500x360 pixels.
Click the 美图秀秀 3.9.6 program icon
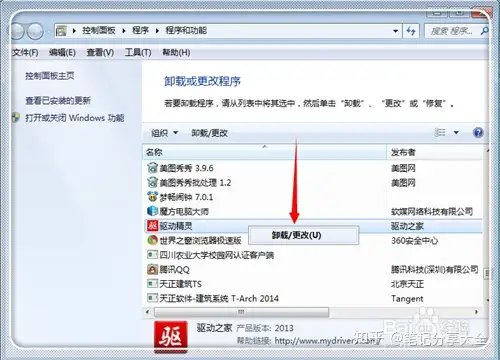152,168
